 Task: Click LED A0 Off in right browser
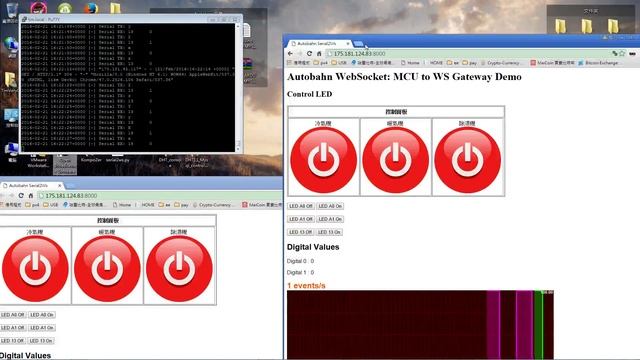[301, 206]
